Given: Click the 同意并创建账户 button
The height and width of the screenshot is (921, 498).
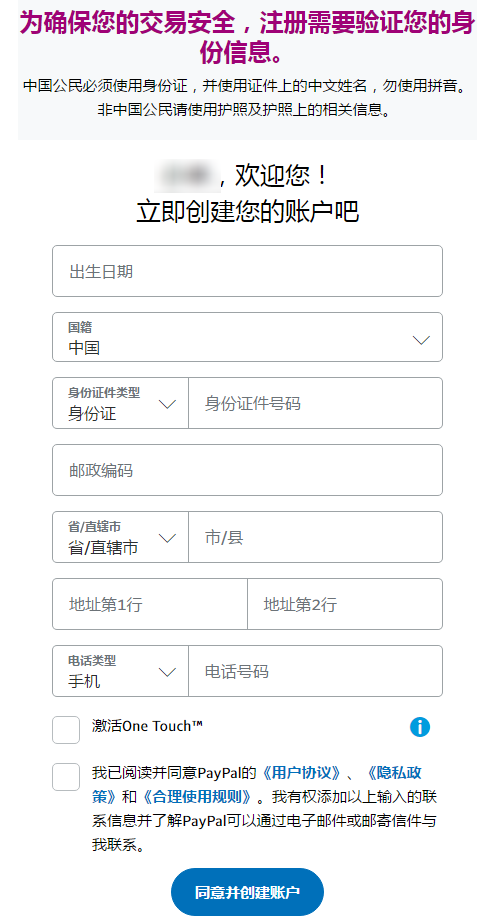Looking at the screenshot, I should 247,892.
